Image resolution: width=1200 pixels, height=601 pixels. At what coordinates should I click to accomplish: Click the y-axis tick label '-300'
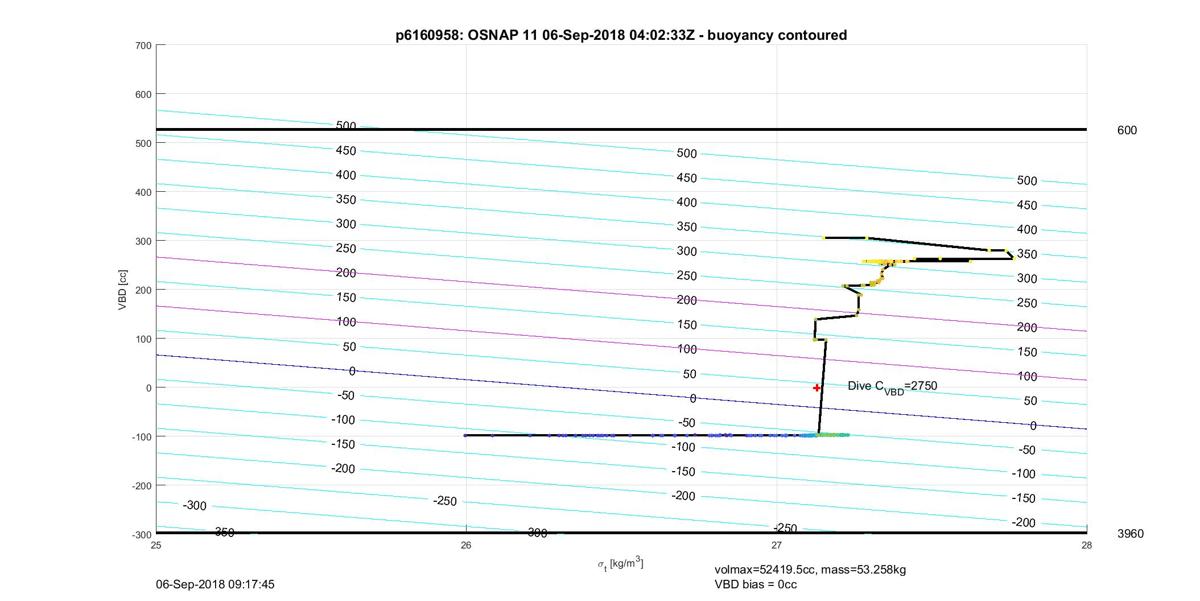tap(140, 534)
